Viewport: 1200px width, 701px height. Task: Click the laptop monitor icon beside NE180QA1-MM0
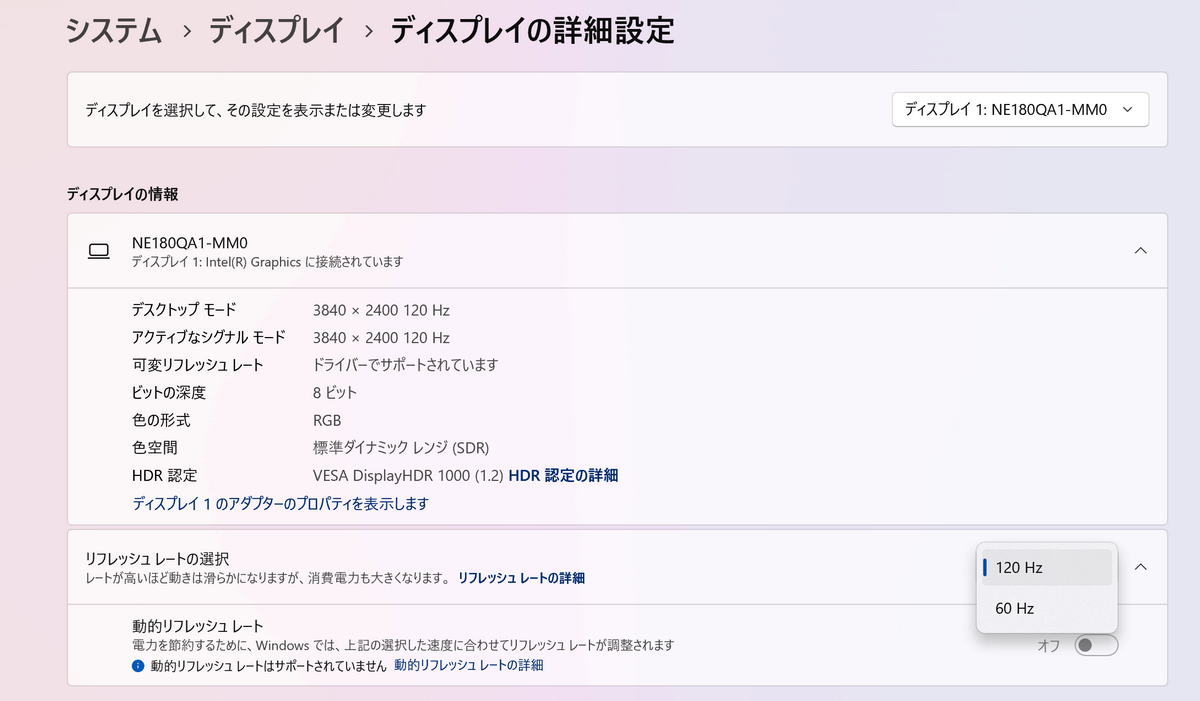99,252
